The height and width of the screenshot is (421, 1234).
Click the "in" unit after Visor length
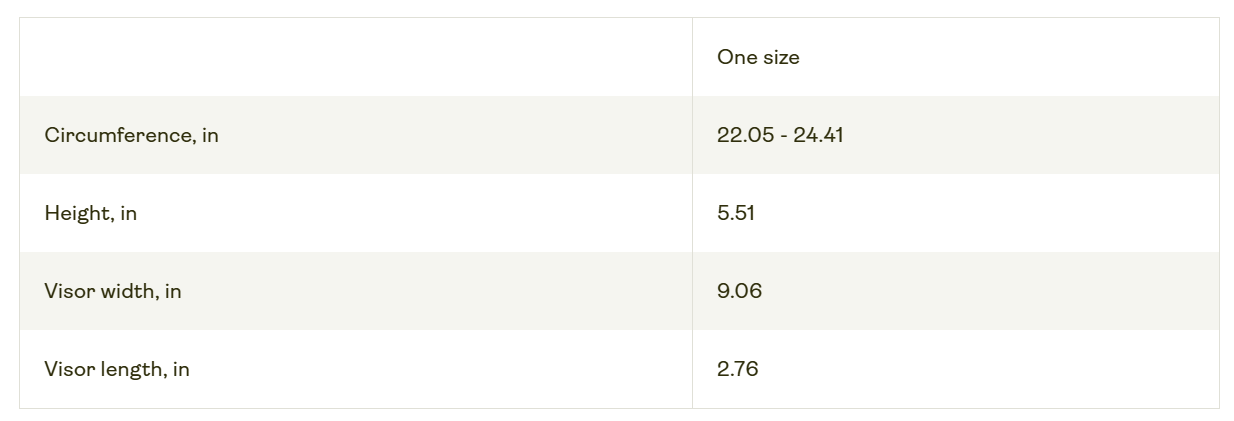pos(181,369)
